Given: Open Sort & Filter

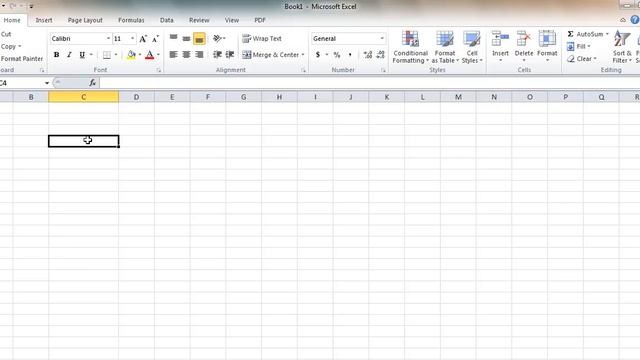Looking at the screenshot, I should pyautogui.click(x=622, y=47).
